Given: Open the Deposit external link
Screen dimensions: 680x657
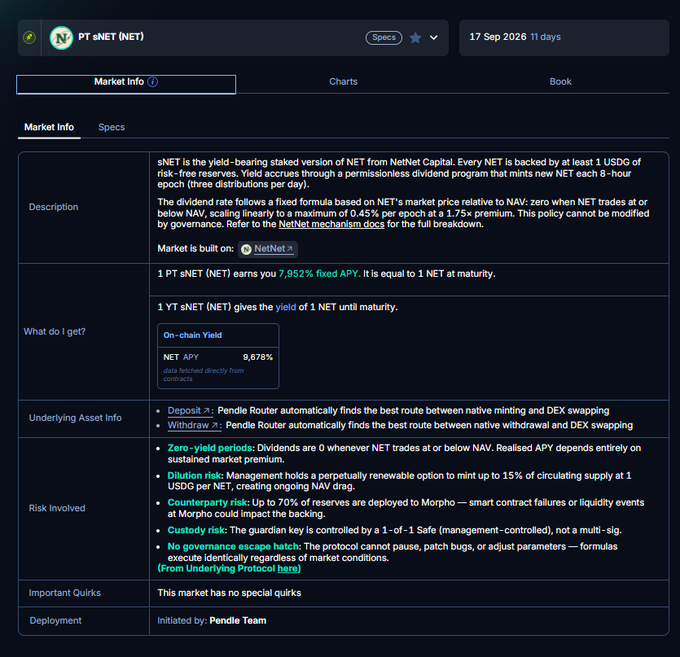Looking at the screenshot, I should (188, 411).
